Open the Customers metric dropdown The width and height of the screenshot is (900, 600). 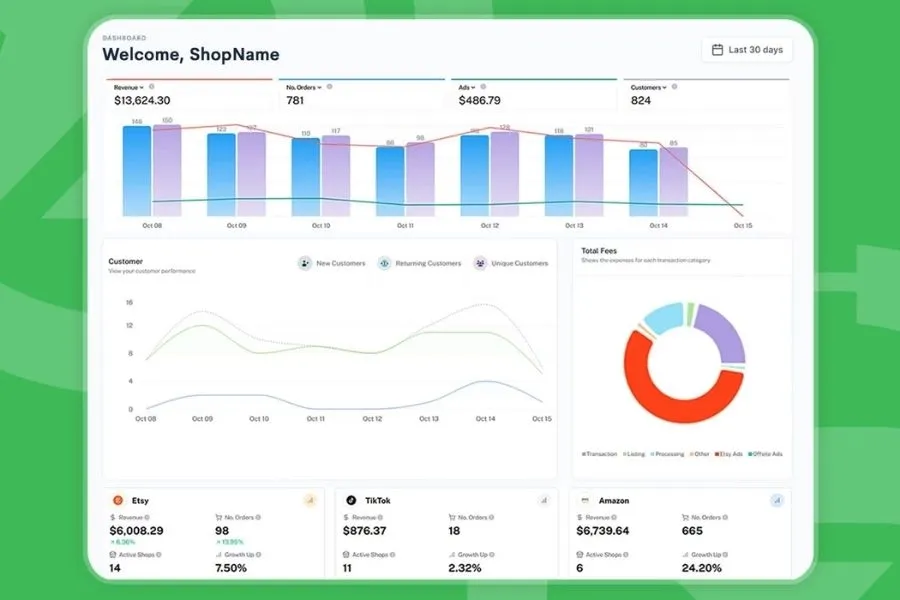point(649,87)
